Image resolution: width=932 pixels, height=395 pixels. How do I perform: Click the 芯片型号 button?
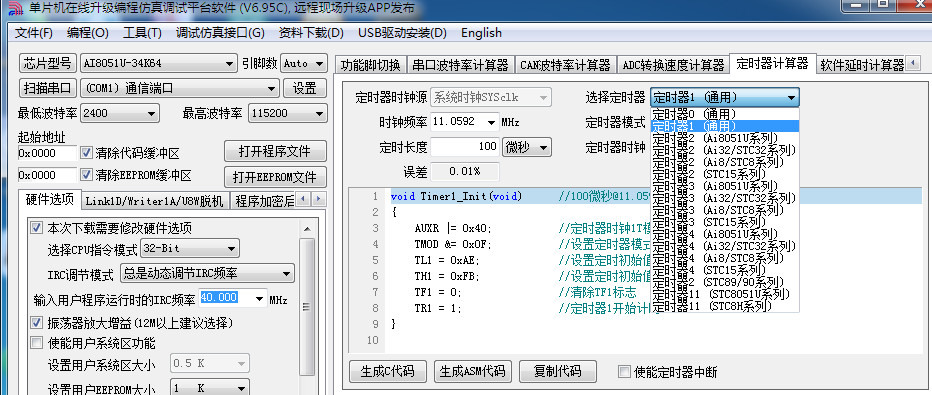coord(48,63)
